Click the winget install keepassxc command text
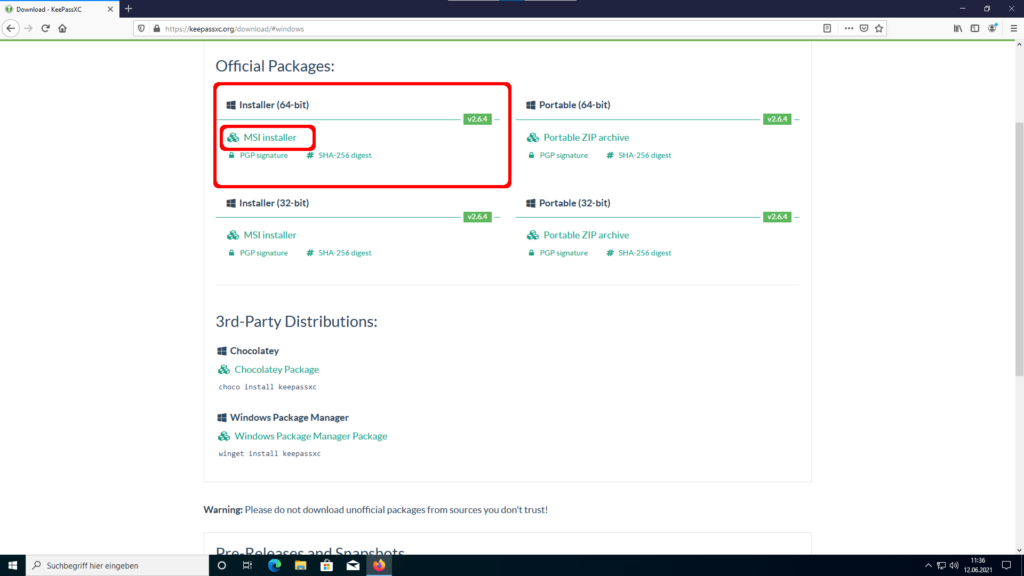This screenshot has width=1024, height=576. pyautogui.click(x=270, y=454)
